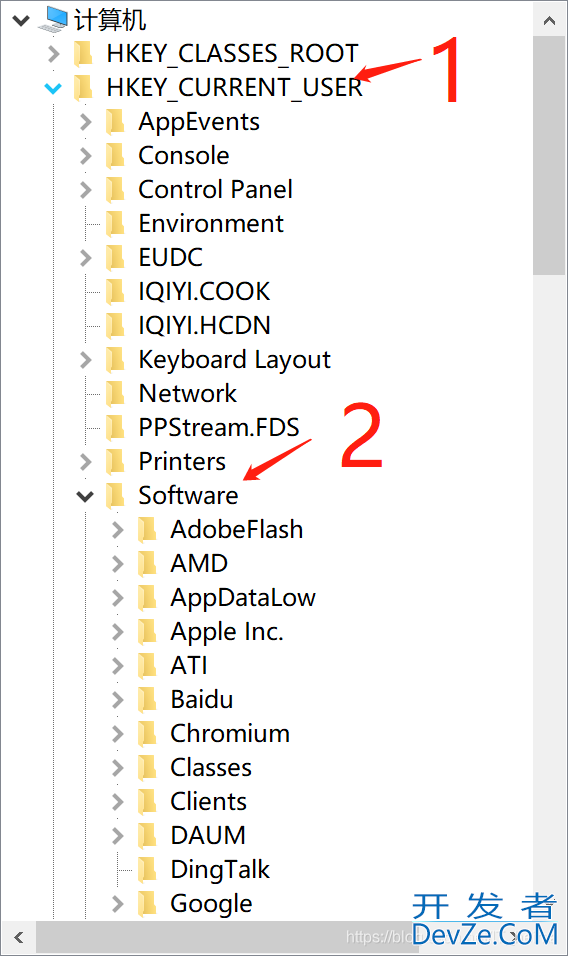Click the vertical scrollbar up arrow
The image size is (568, 956).
549,20
